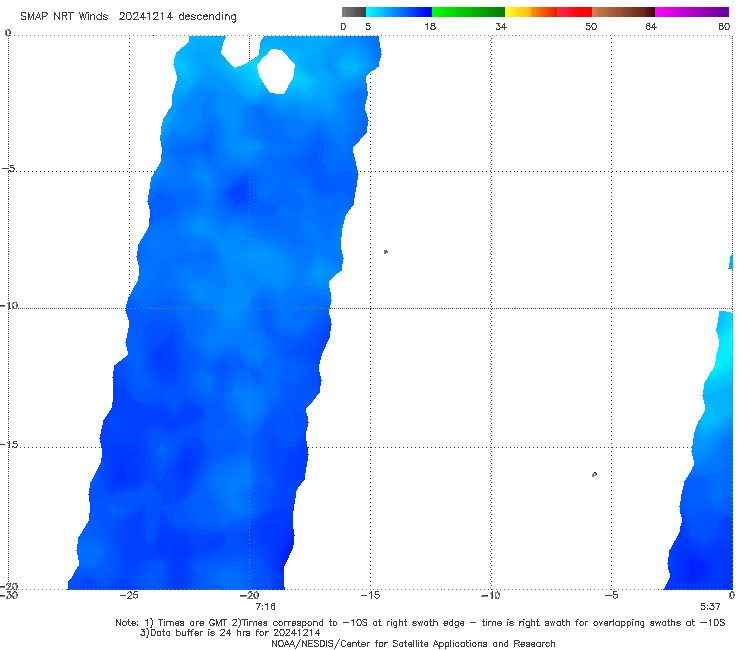Viewport: 740px width, 650px height.
Task: Click the color bar label '64'
Action: pos(651,26)
